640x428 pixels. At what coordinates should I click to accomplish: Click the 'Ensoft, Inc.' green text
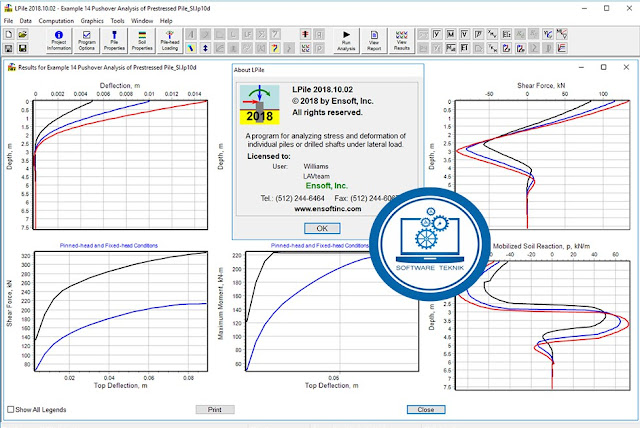pyautogui.click(x=327, y=186)
